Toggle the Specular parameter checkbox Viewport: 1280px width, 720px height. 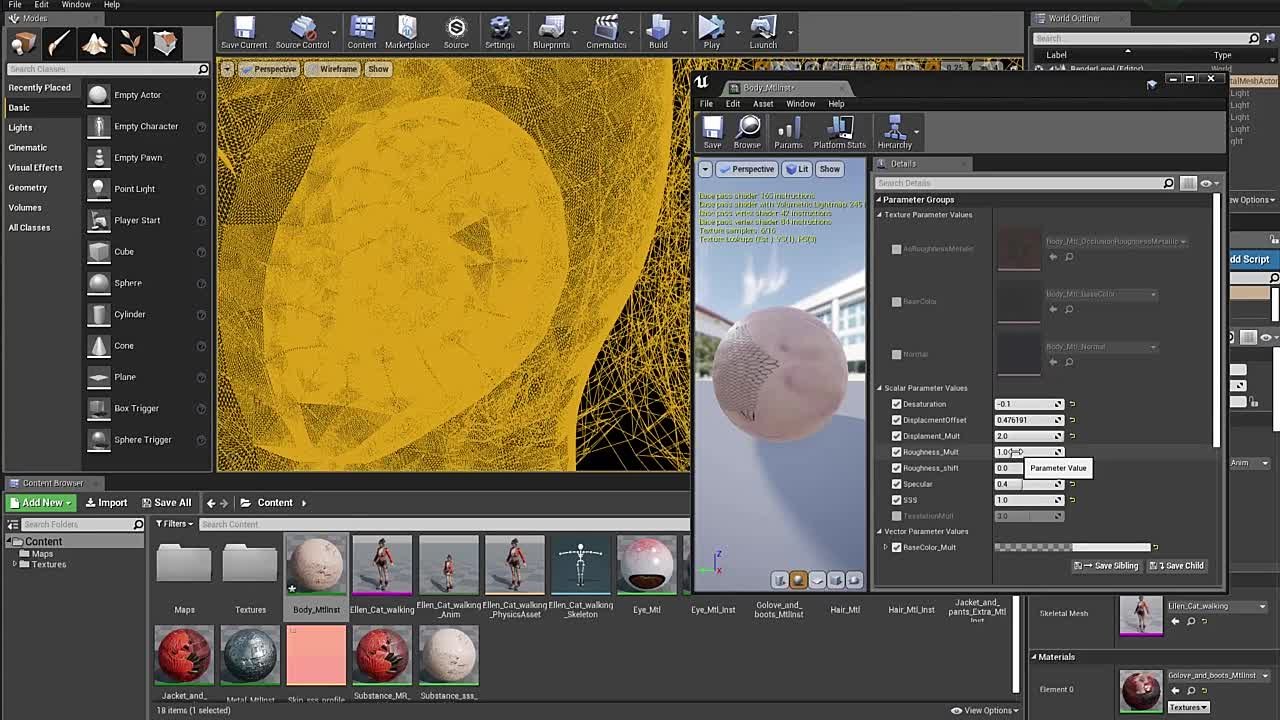coord(896,484)
